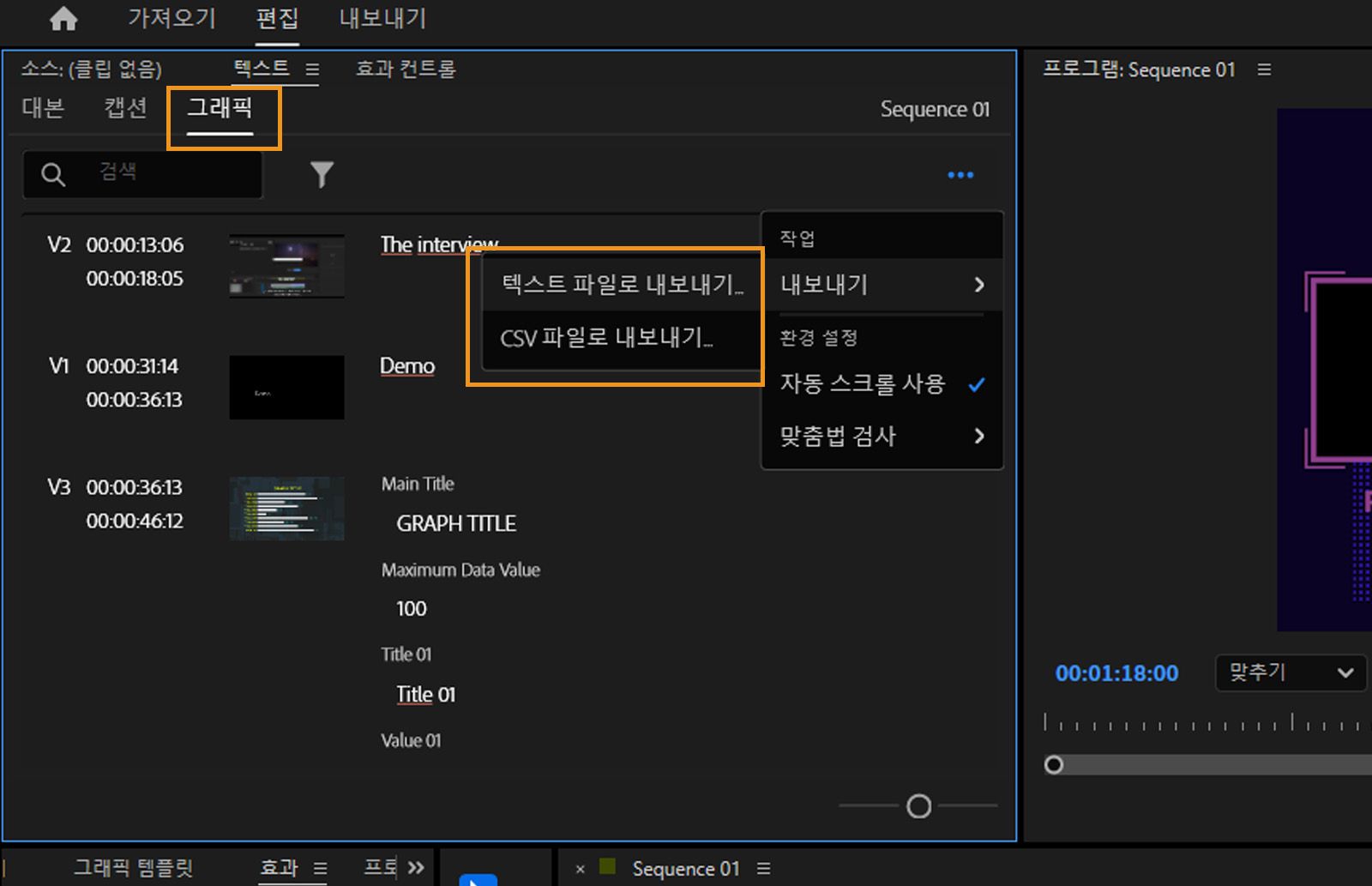Viewport: 1372px width, 886px height.
Task: Open the 캡션 tab
Action: pyautogui.click(x=125, y=108)
